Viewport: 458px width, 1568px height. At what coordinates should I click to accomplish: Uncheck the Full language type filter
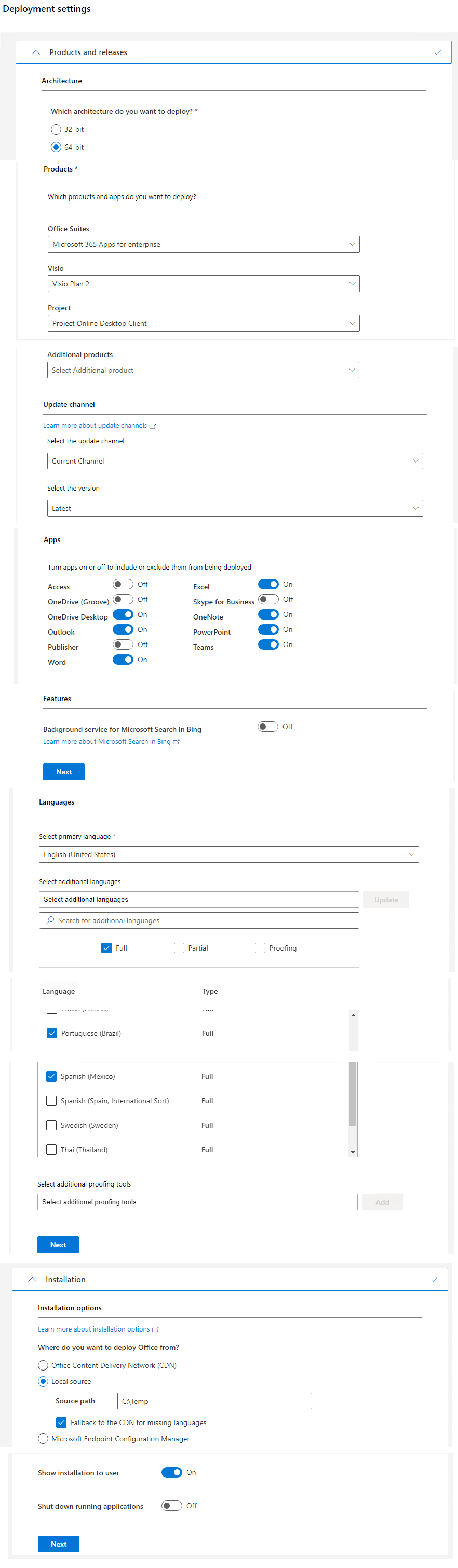tap(106, 948)
